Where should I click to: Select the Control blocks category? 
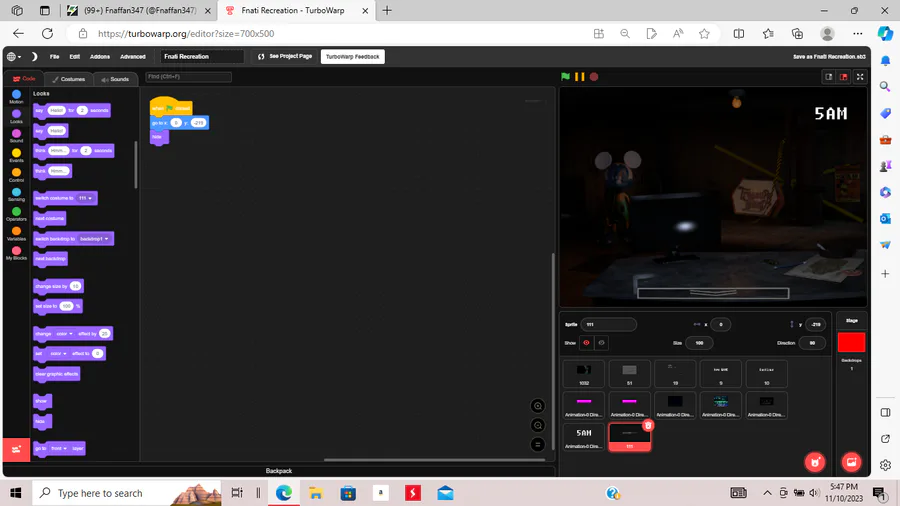click(16, 175)
